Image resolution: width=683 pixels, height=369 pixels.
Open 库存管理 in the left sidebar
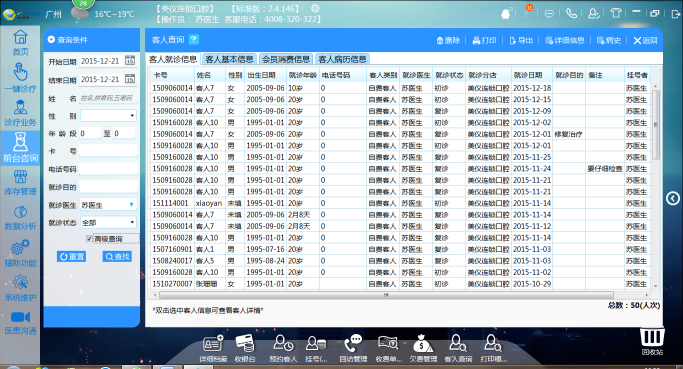(20, 183)
